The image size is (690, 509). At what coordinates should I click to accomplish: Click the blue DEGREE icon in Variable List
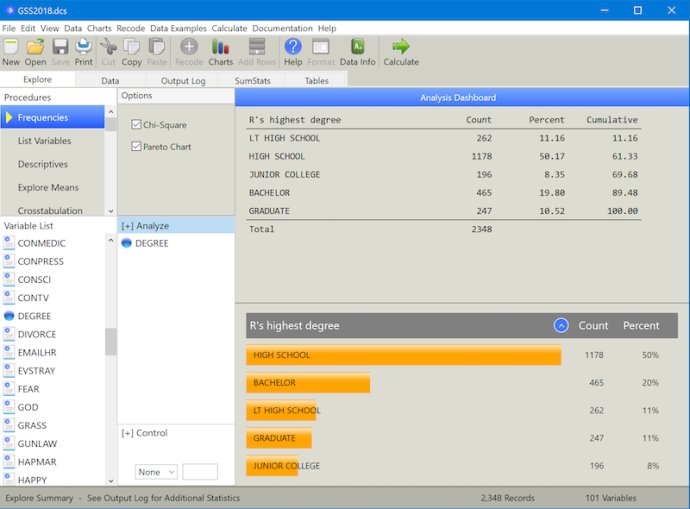(9, 316)
